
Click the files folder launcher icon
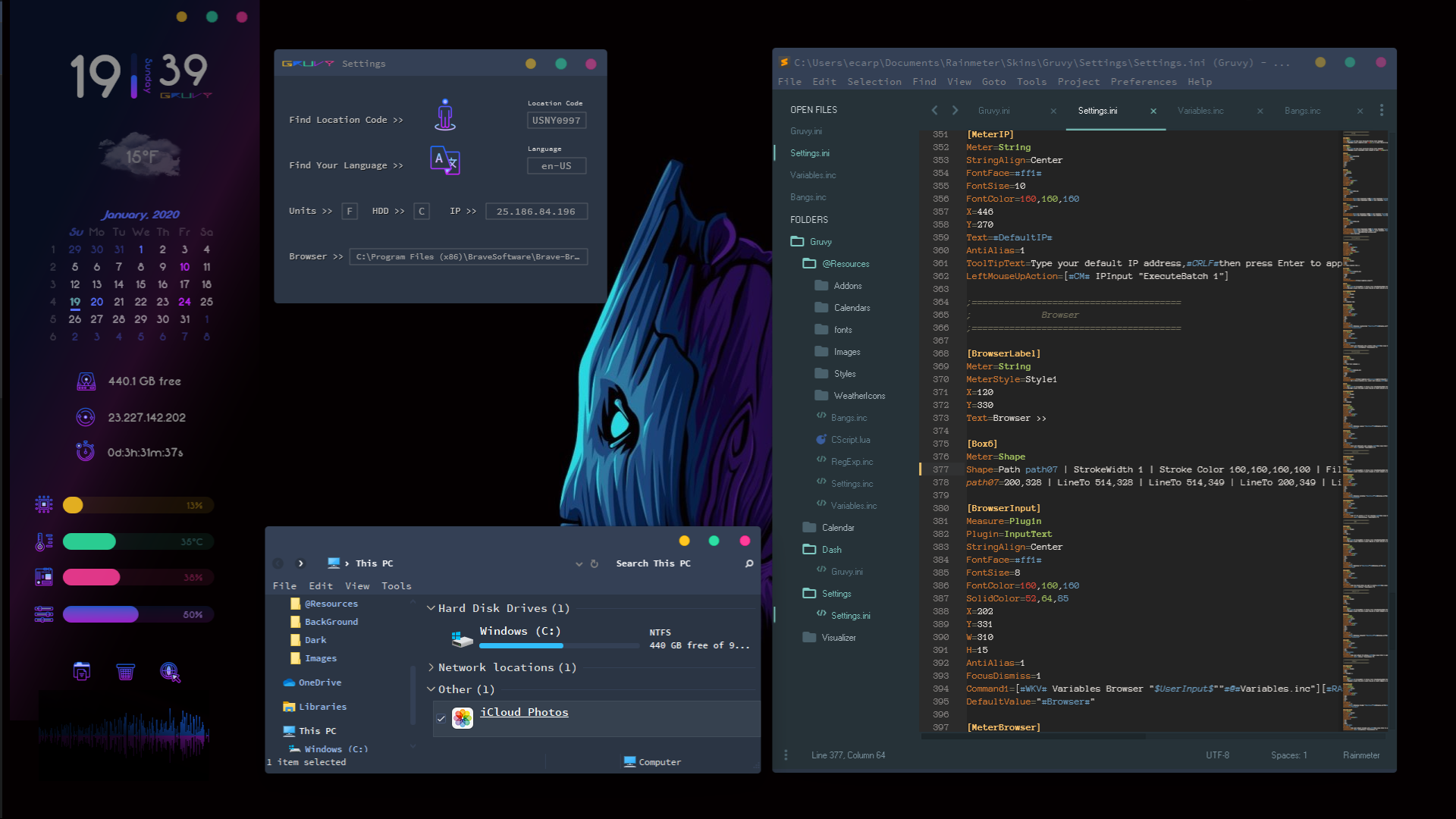coord(81,672)
